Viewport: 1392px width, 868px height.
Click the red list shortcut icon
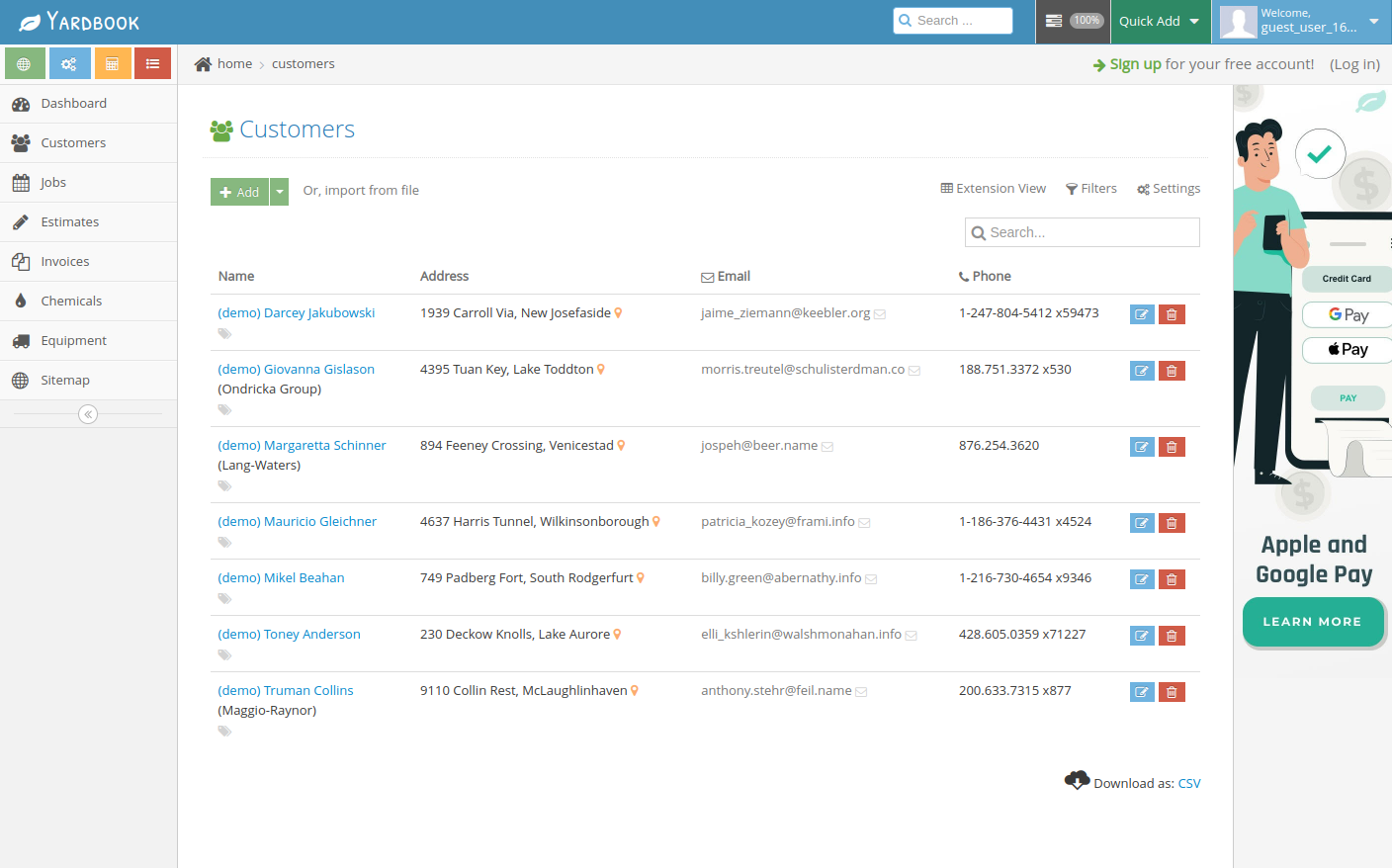(x=152, y=63)
